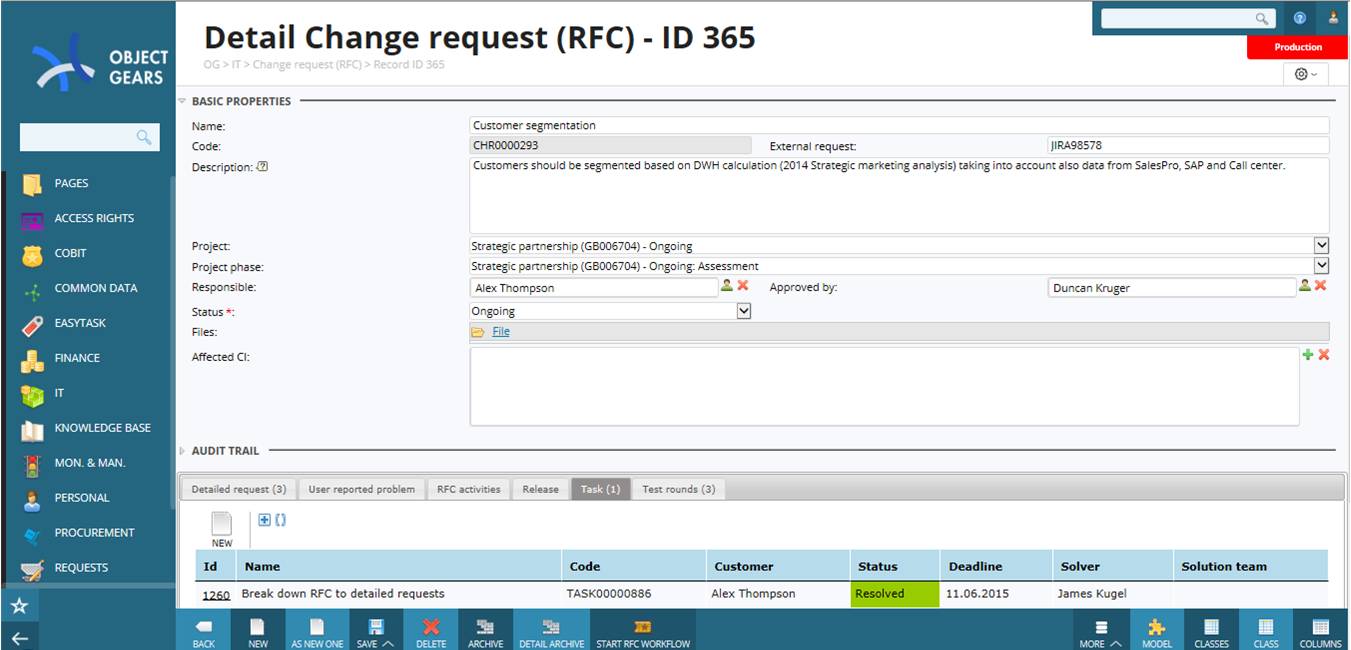Click the top-right search magnifier
Image resolution: width=1351 pixels, height=650 pixels.
pos(1262,18)
